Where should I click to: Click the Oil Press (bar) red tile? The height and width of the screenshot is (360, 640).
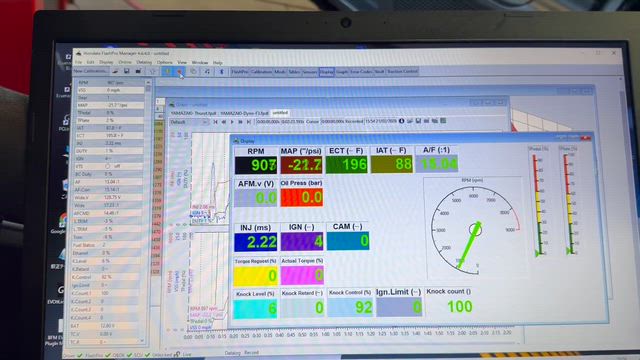(302, 198)
